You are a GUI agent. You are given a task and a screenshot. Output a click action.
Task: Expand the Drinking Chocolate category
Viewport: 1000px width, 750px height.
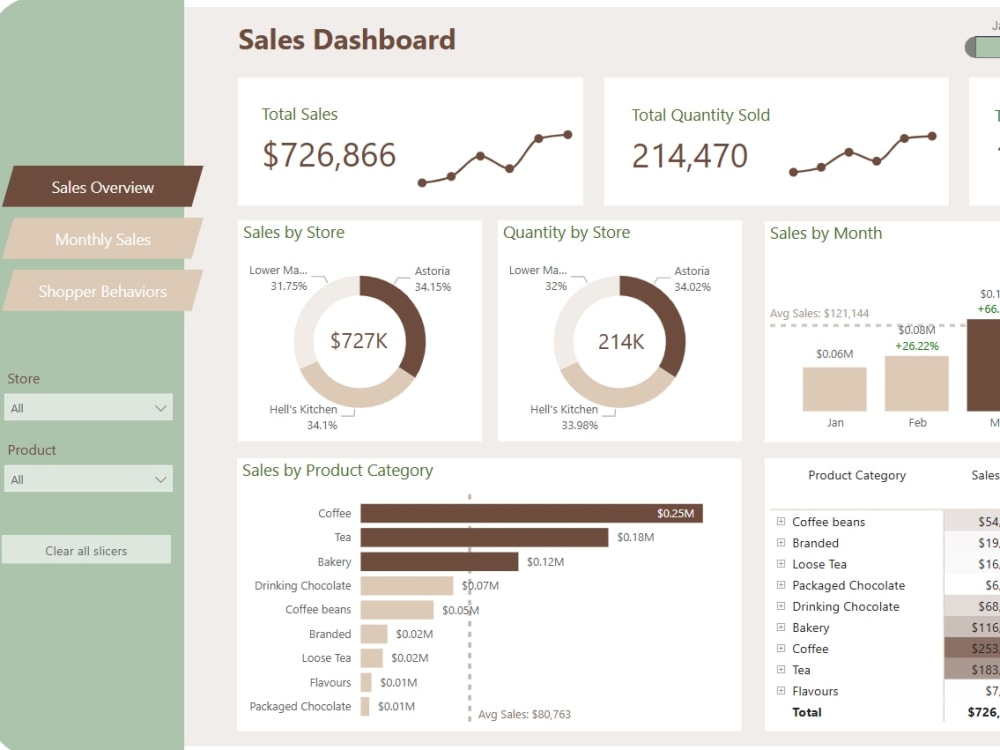(x=781, y=606)
